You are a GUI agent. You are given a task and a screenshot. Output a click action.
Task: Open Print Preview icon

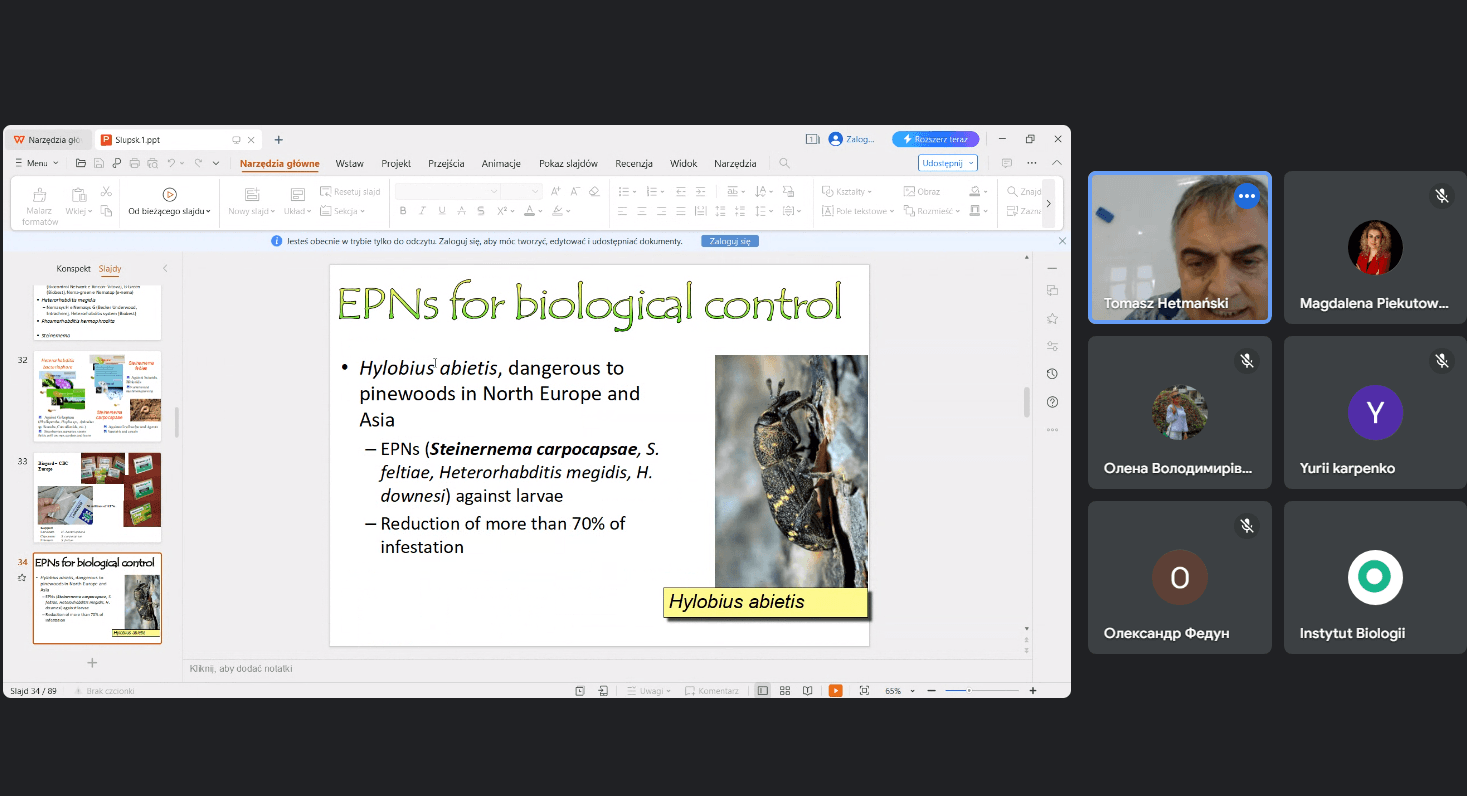pyautogui.click(x=152, y=163)
